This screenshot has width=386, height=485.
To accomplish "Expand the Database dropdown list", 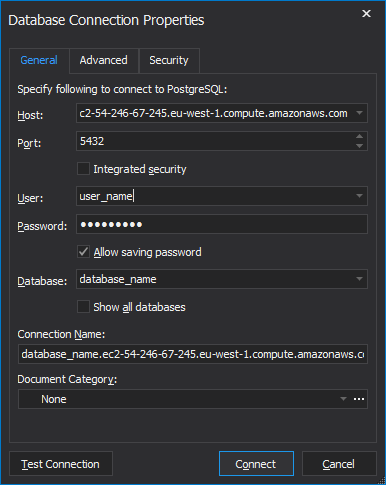I will coord(359,279).
